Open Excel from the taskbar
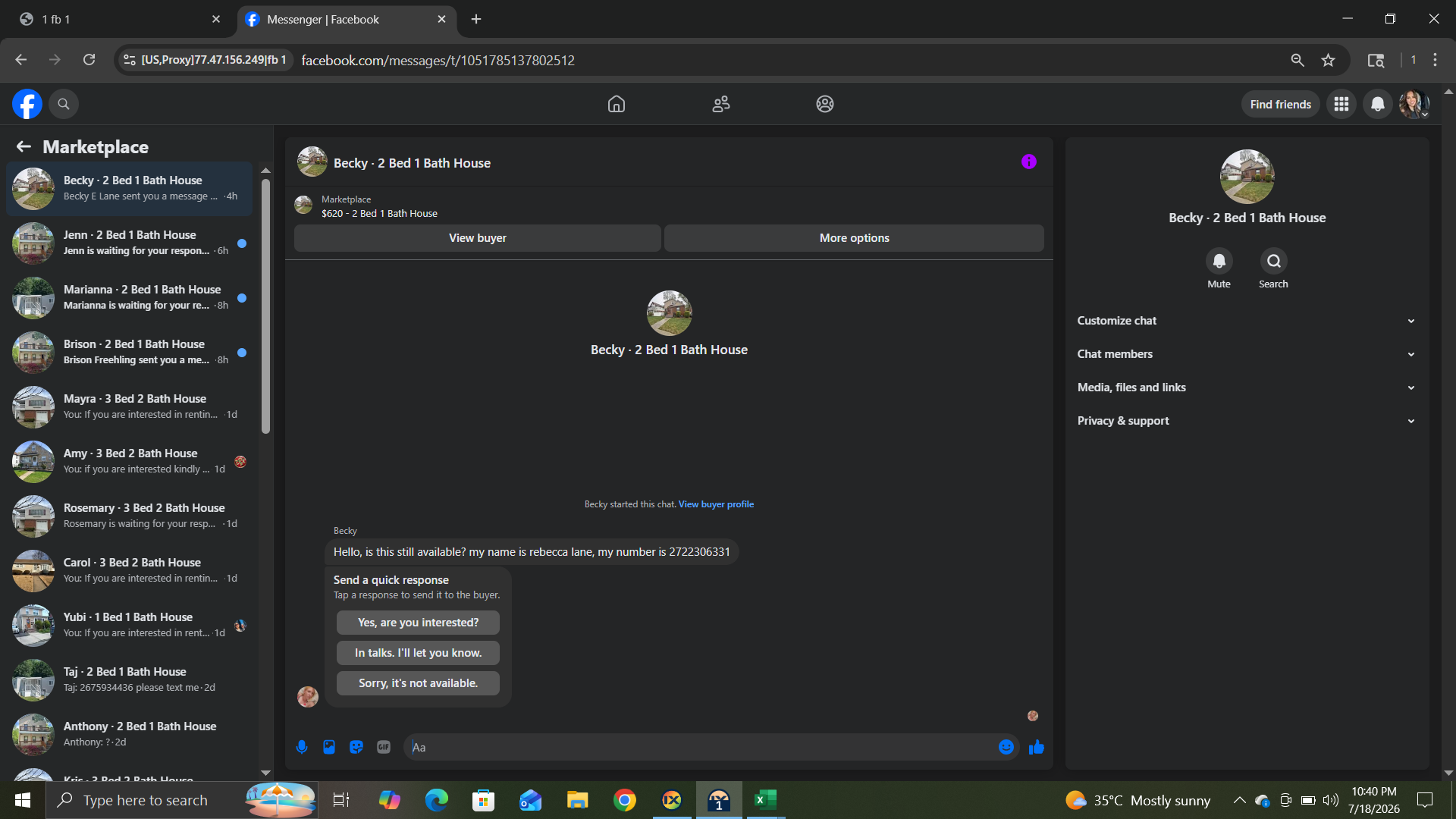The width and height of the screenshot is (1456, 819). pyautogui.click(x=765, y=800)
